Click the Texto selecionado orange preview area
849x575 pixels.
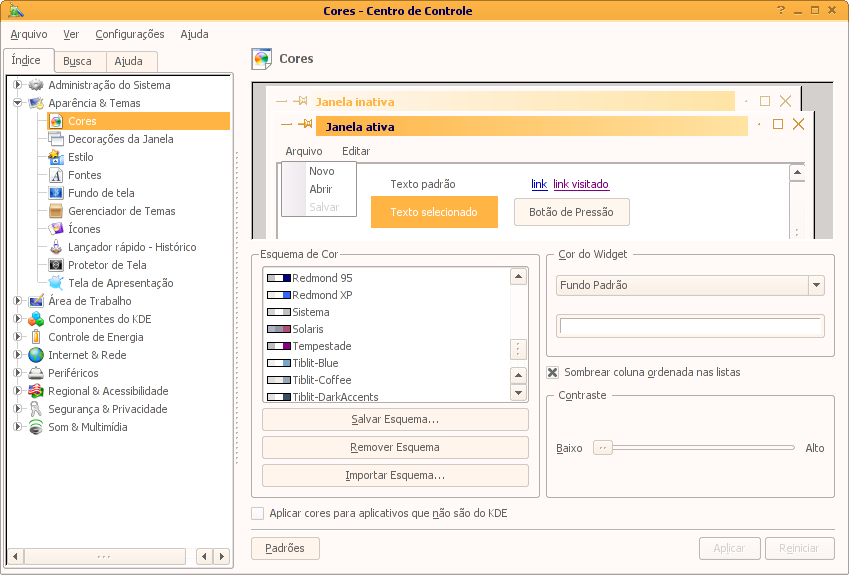point(434,212)
